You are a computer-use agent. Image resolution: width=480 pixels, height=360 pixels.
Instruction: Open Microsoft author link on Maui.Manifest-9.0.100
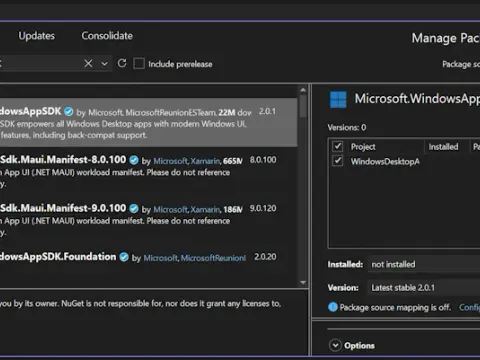(171, 210)
